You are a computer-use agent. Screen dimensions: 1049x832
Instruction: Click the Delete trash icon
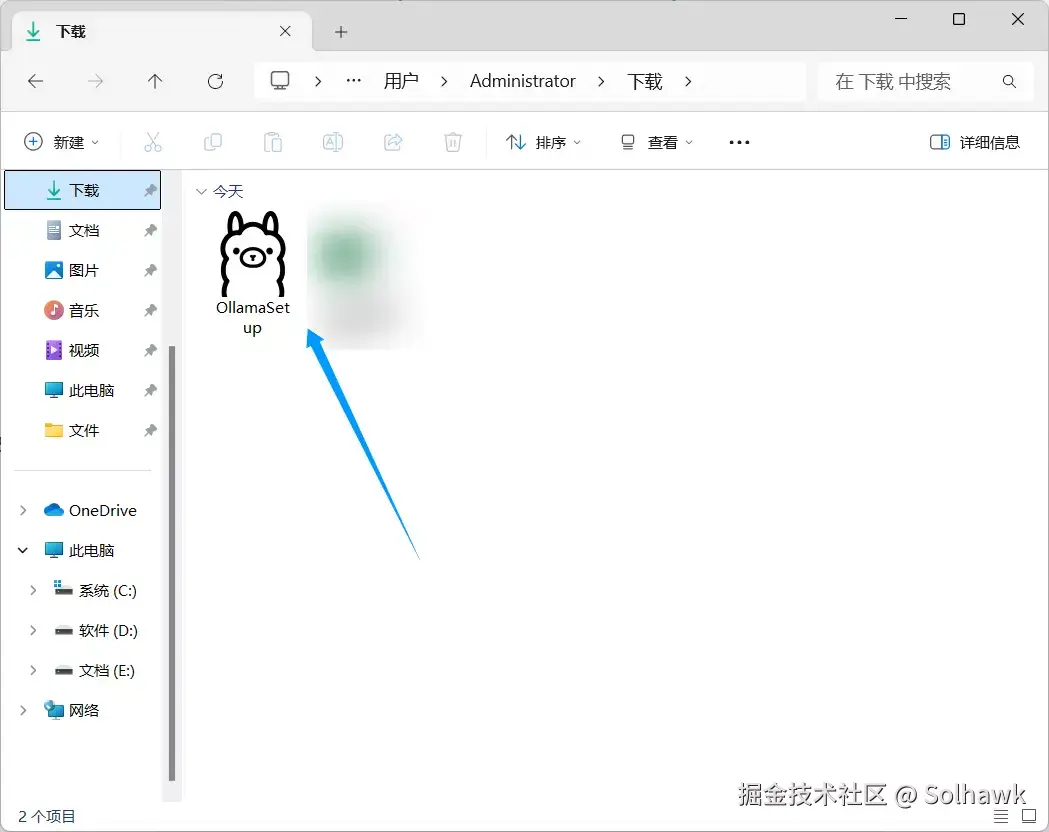pyautogui.click(x=453, y=142)
